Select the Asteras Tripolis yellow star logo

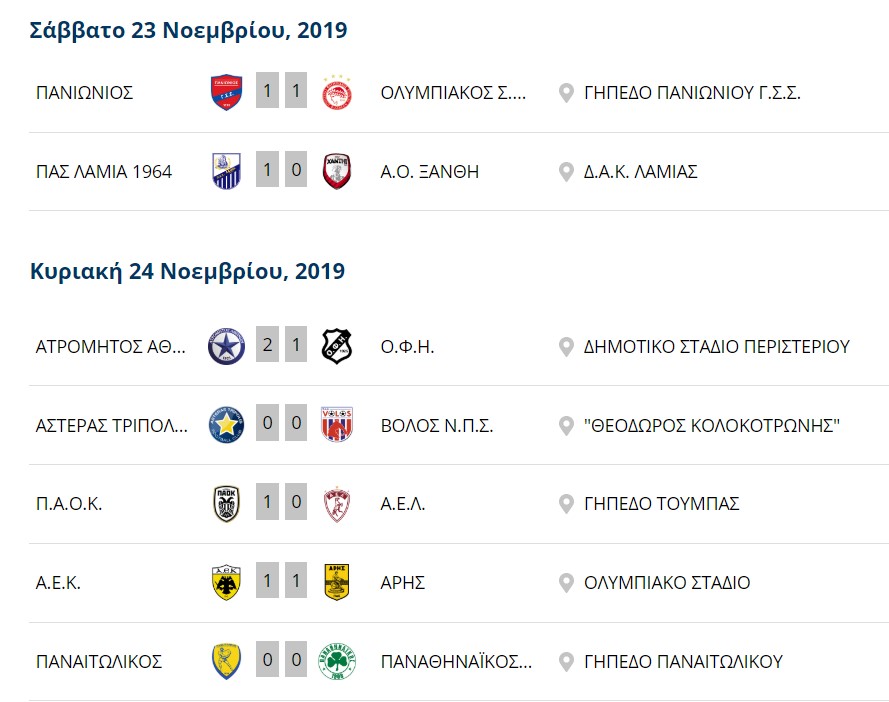point(226,424)
